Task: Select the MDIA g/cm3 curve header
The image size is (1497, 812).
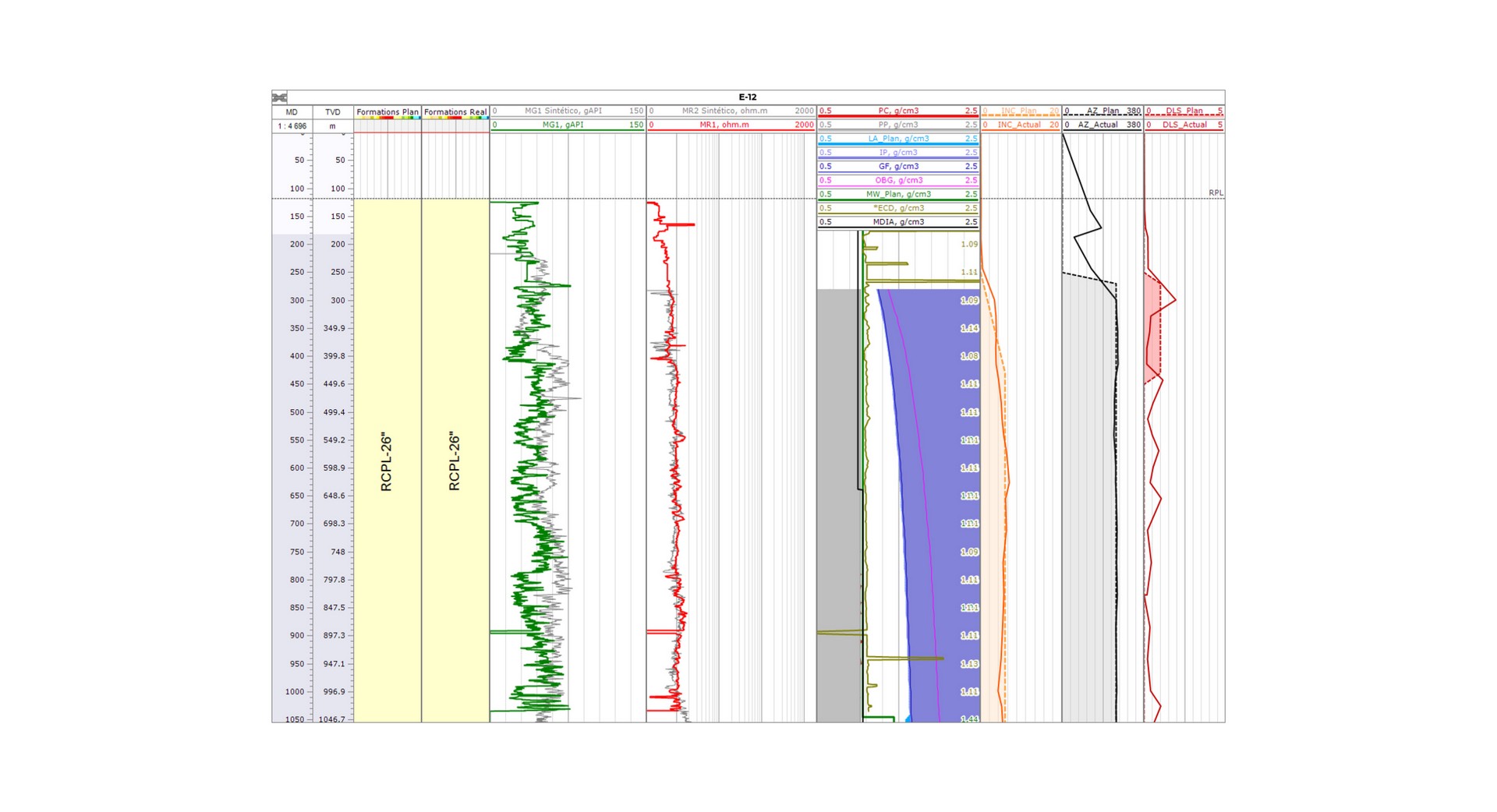Action: pyautogui.click(x=898, y=222)
